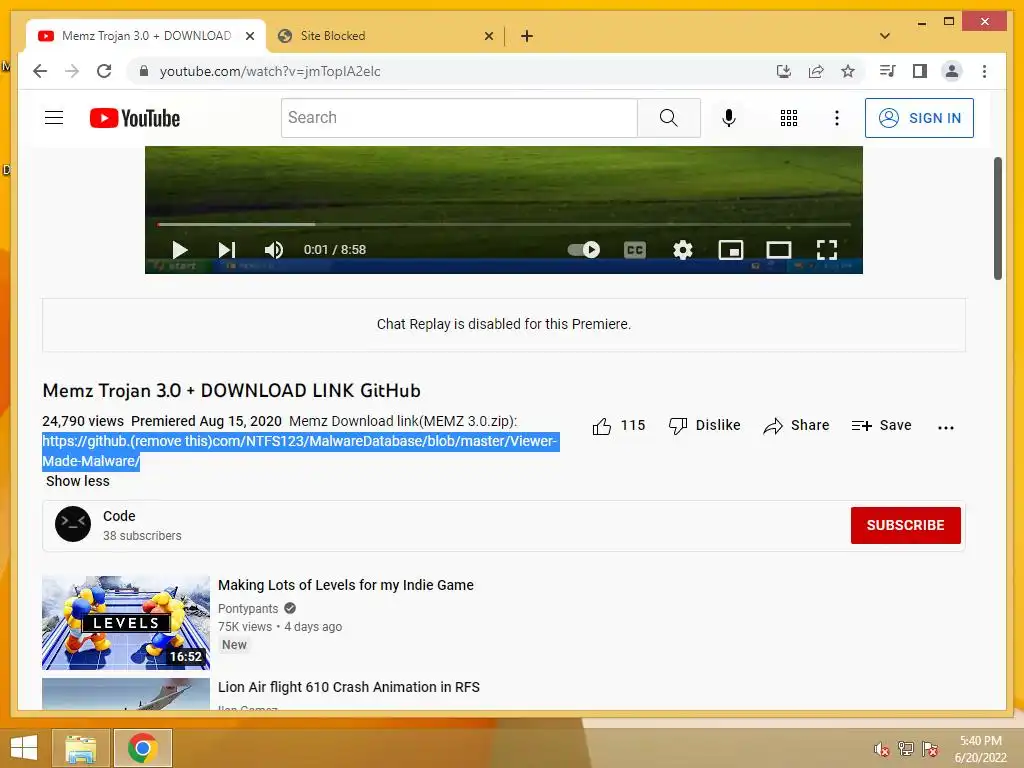Subscribe to the Code channel
This screenshot has width=1024, height=768.
(905, 525)
